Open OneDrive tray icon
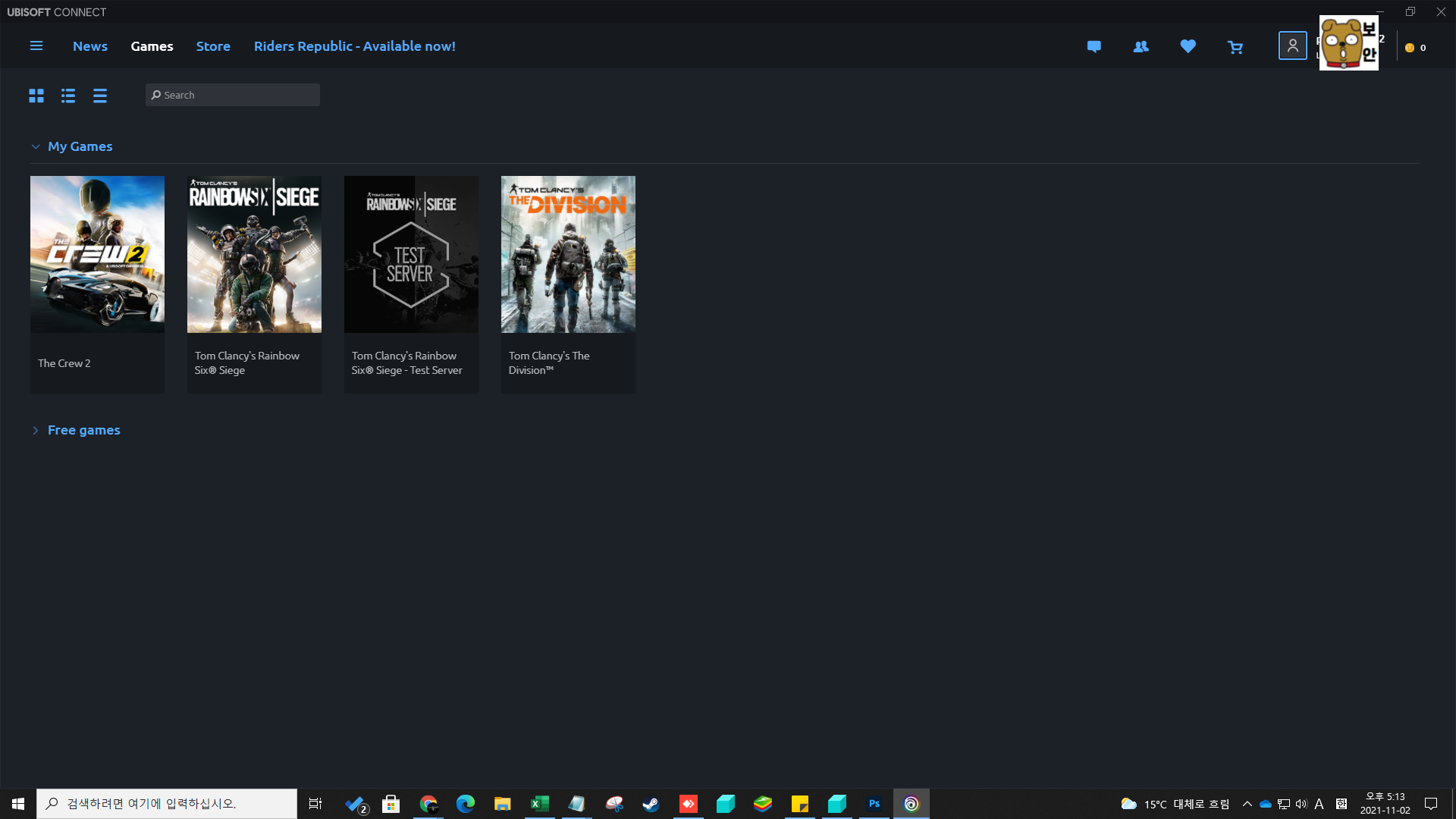The height and width of the screenshot is (819, 1456). point(1266,804)
